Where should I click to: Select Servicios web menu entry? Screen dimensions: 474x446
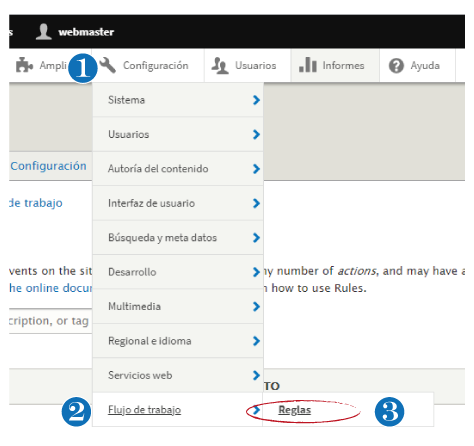pyautogui.click(x=178, y=375)
